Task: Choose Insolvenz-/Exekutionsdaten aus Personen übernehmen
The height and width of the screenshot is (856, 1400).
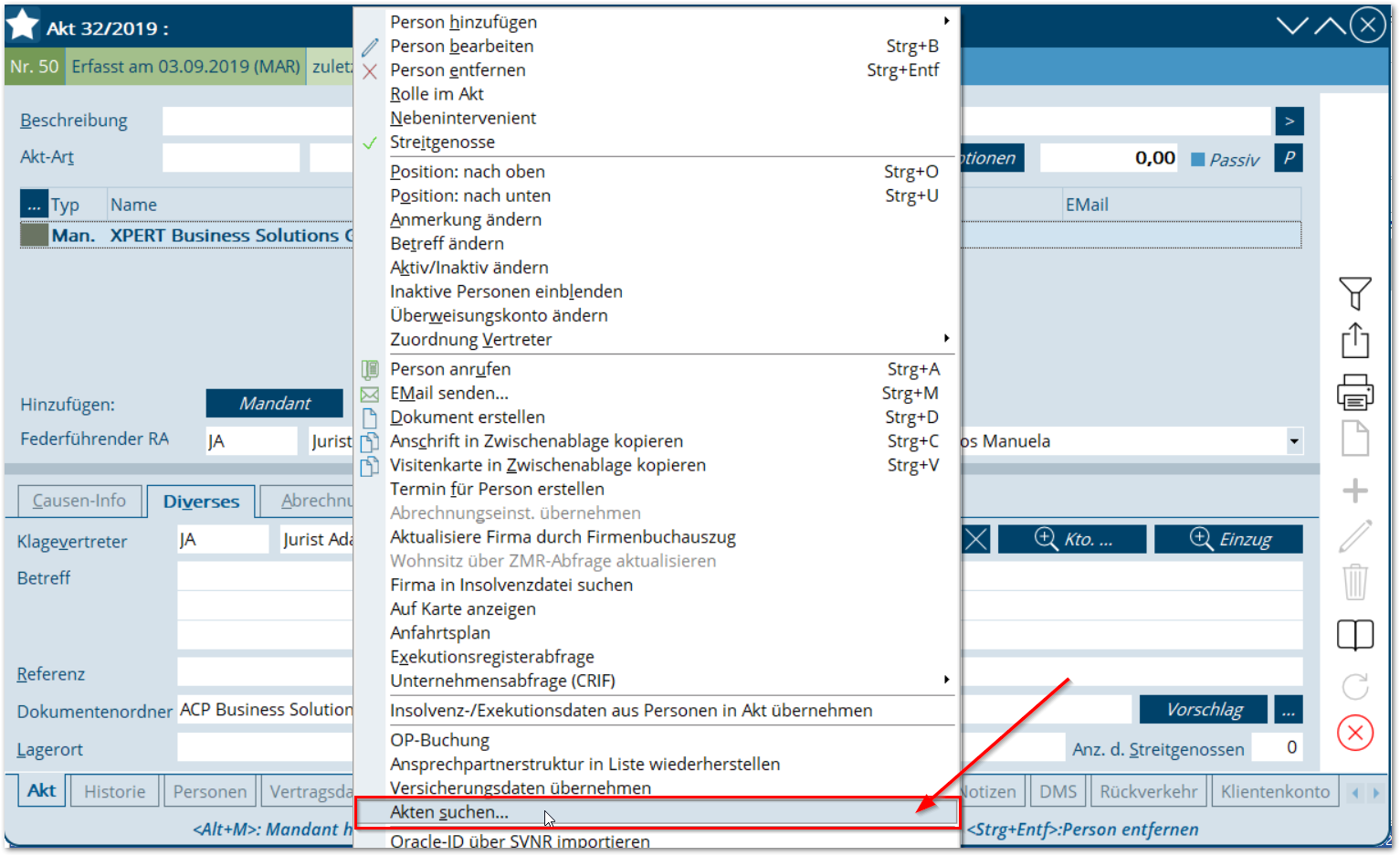Action: click(x=657, y=711)
